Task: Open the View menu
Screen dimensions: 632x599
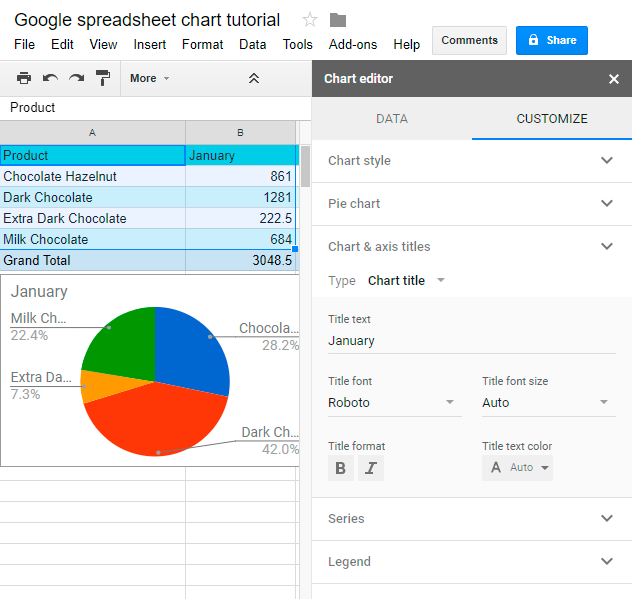Action: click(103, 44)
